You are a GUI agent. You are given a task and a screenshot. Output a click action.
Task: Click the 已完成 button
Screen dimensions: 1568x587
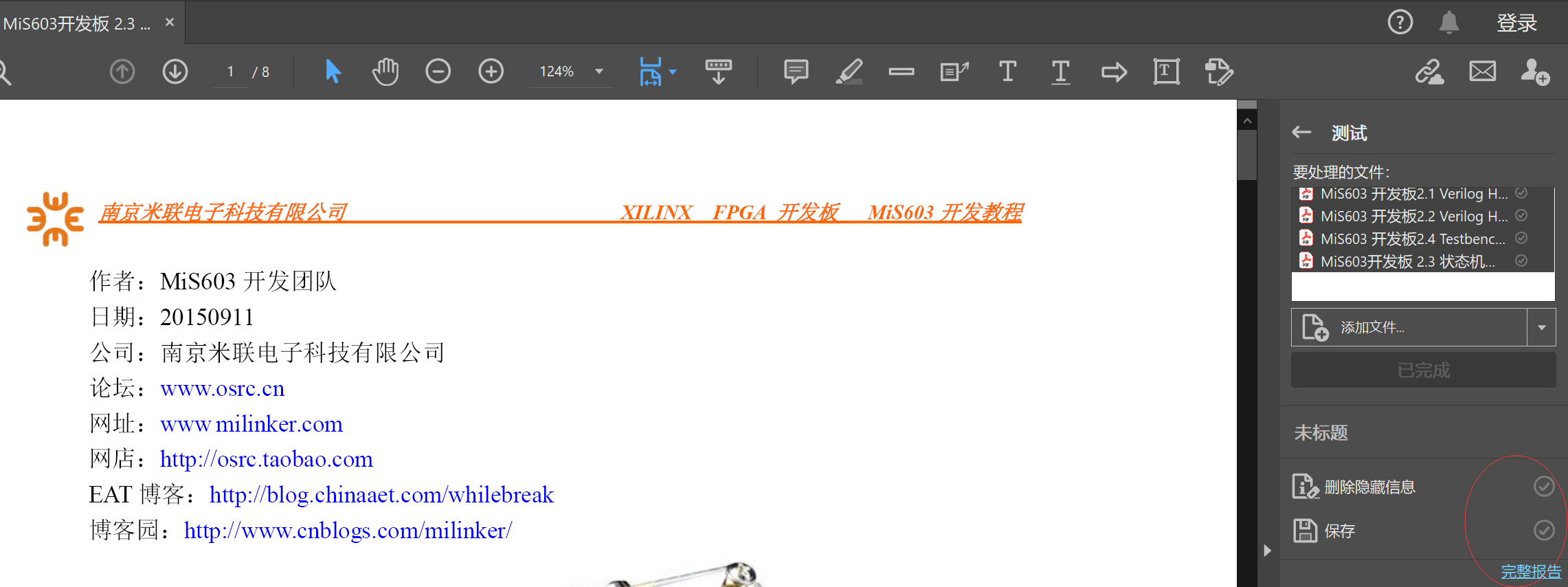pyautogui.click(x=1423, y=370)
